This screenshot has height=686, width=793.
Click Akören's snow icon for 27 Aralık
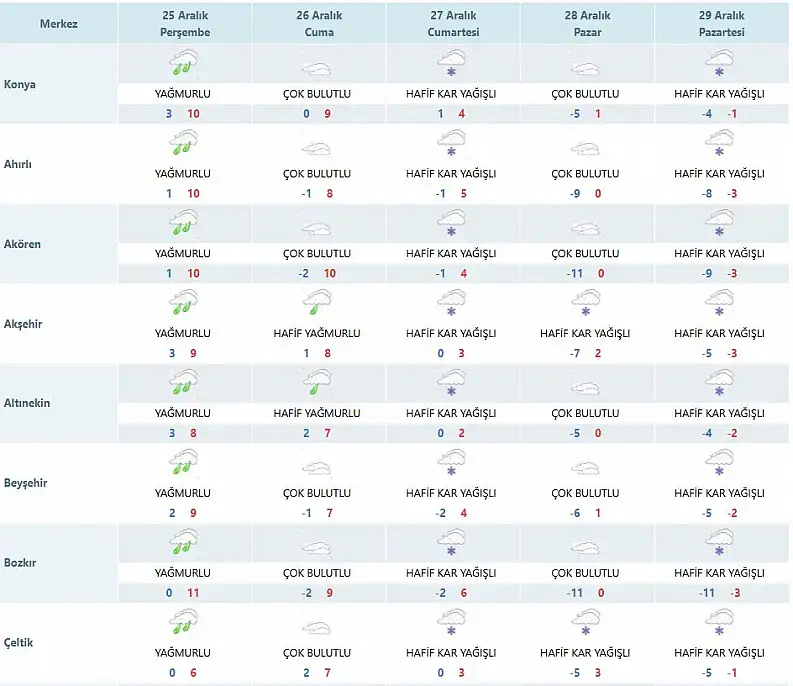pos(451,226)
